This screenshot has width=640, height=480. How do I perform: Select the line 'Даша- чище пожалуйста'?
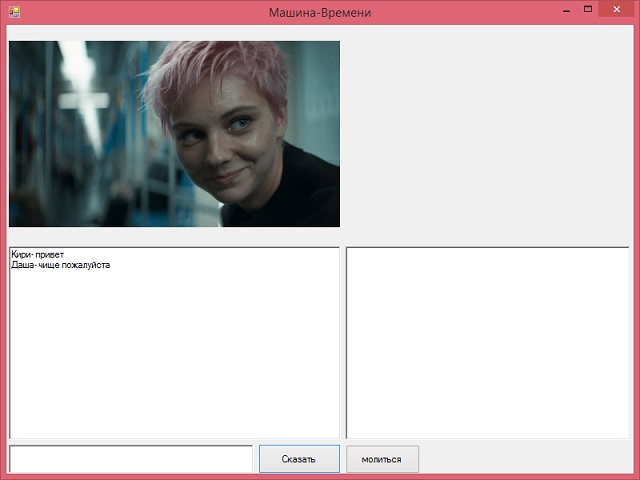[60, 265]
